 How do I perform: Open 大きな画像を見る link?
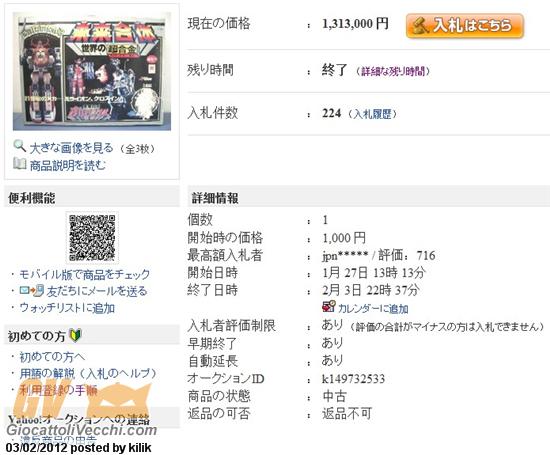(72, 148)
